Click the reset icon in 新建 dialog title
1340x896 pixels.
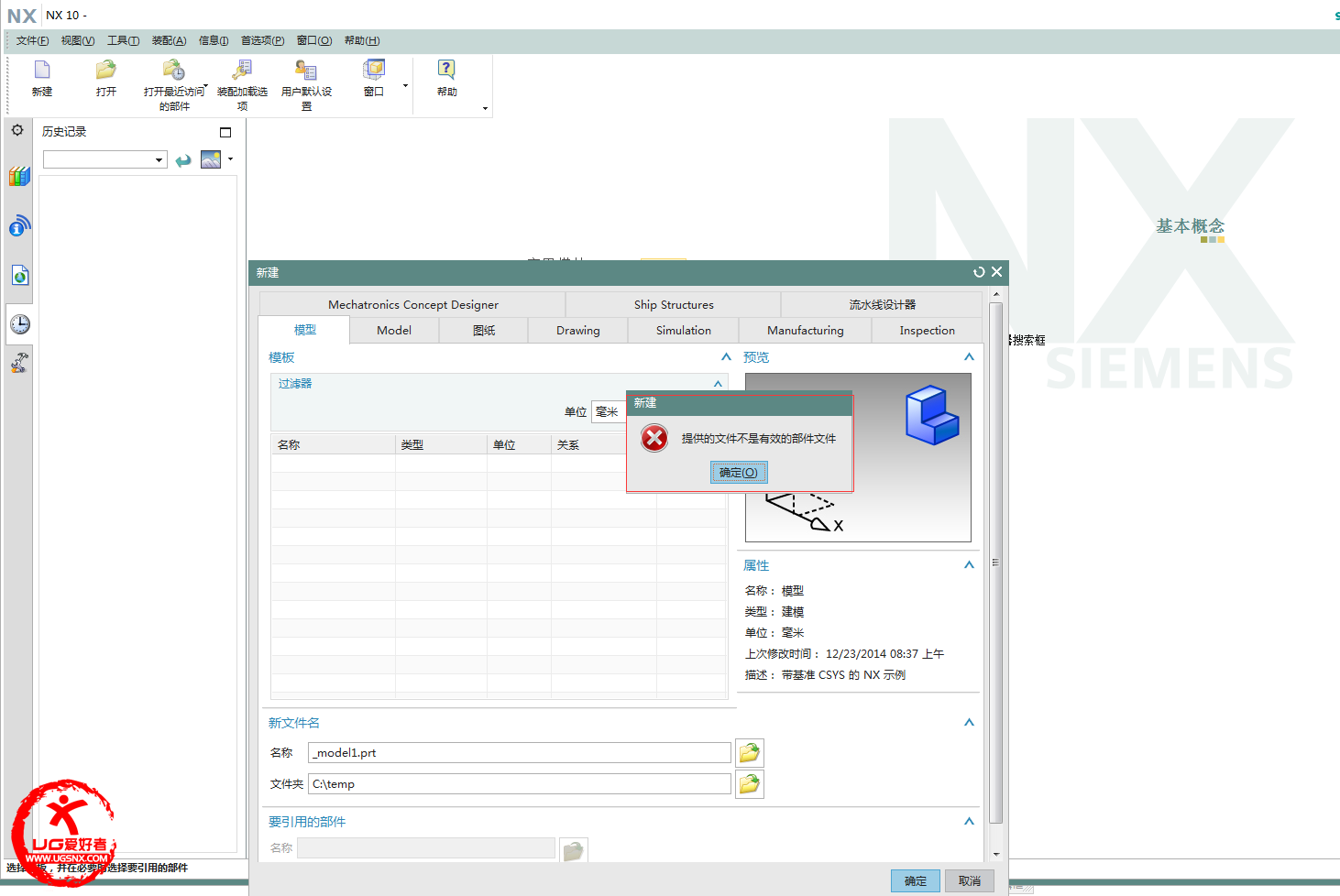(979, 272)
